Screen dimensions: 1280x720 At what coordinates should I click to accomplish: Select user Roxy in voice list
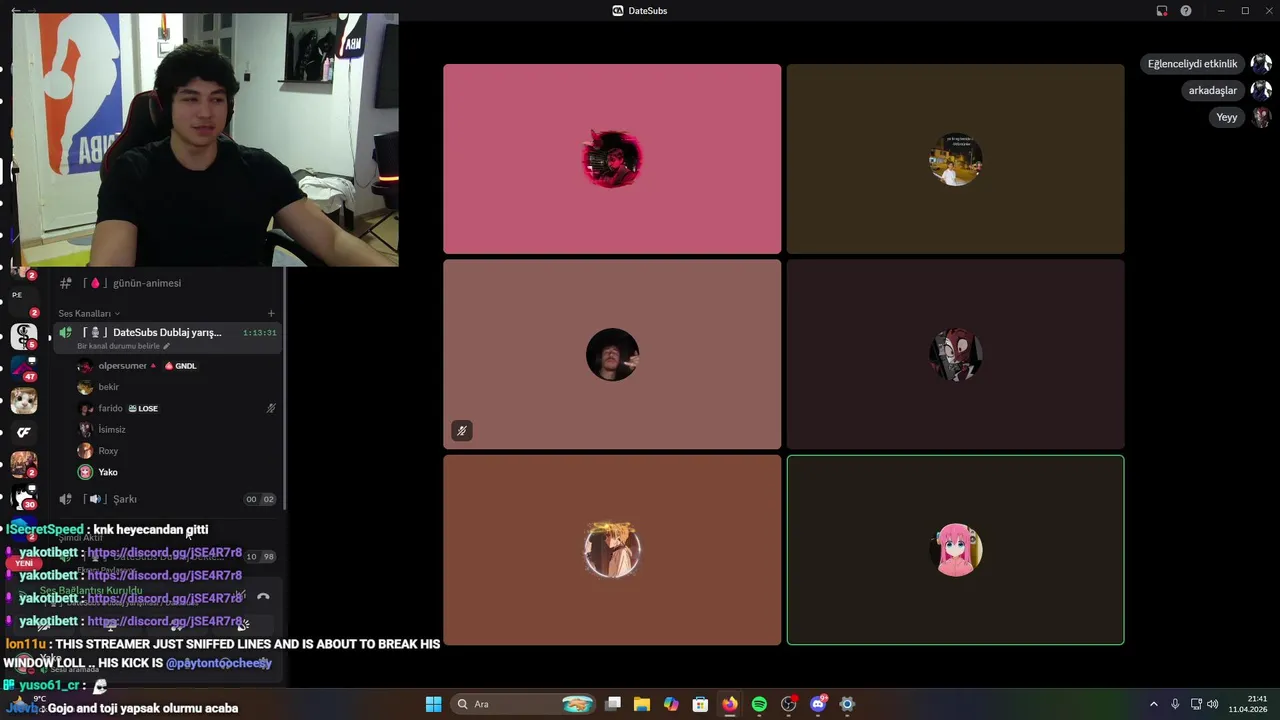pos(108,451)
